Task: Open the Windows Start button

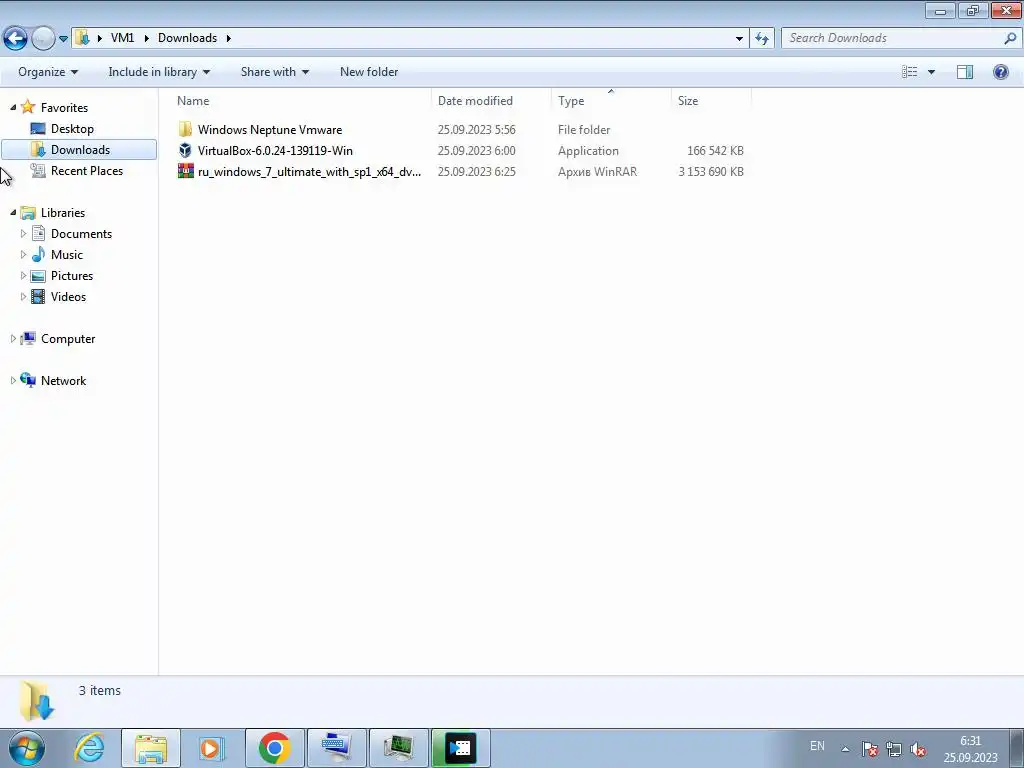Action: coord(27,748)
